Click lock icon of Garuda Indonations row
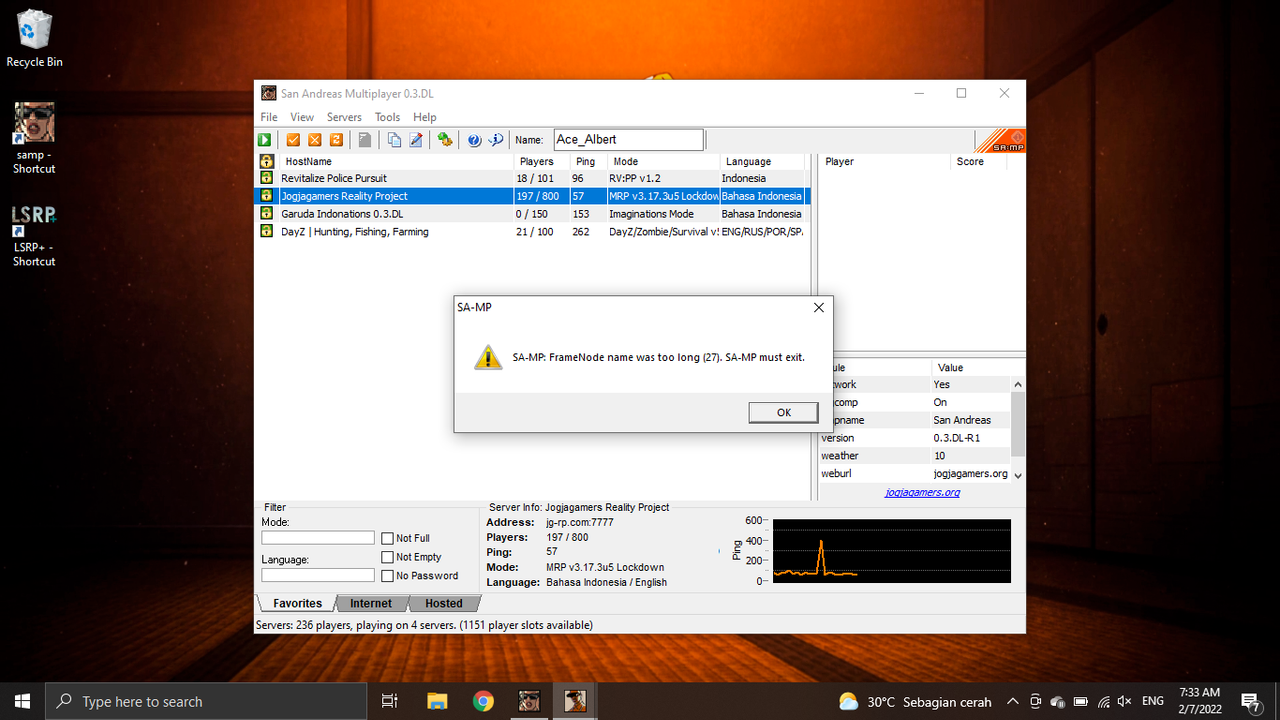This screenshot has height=720, width=1280. [267, 213]
